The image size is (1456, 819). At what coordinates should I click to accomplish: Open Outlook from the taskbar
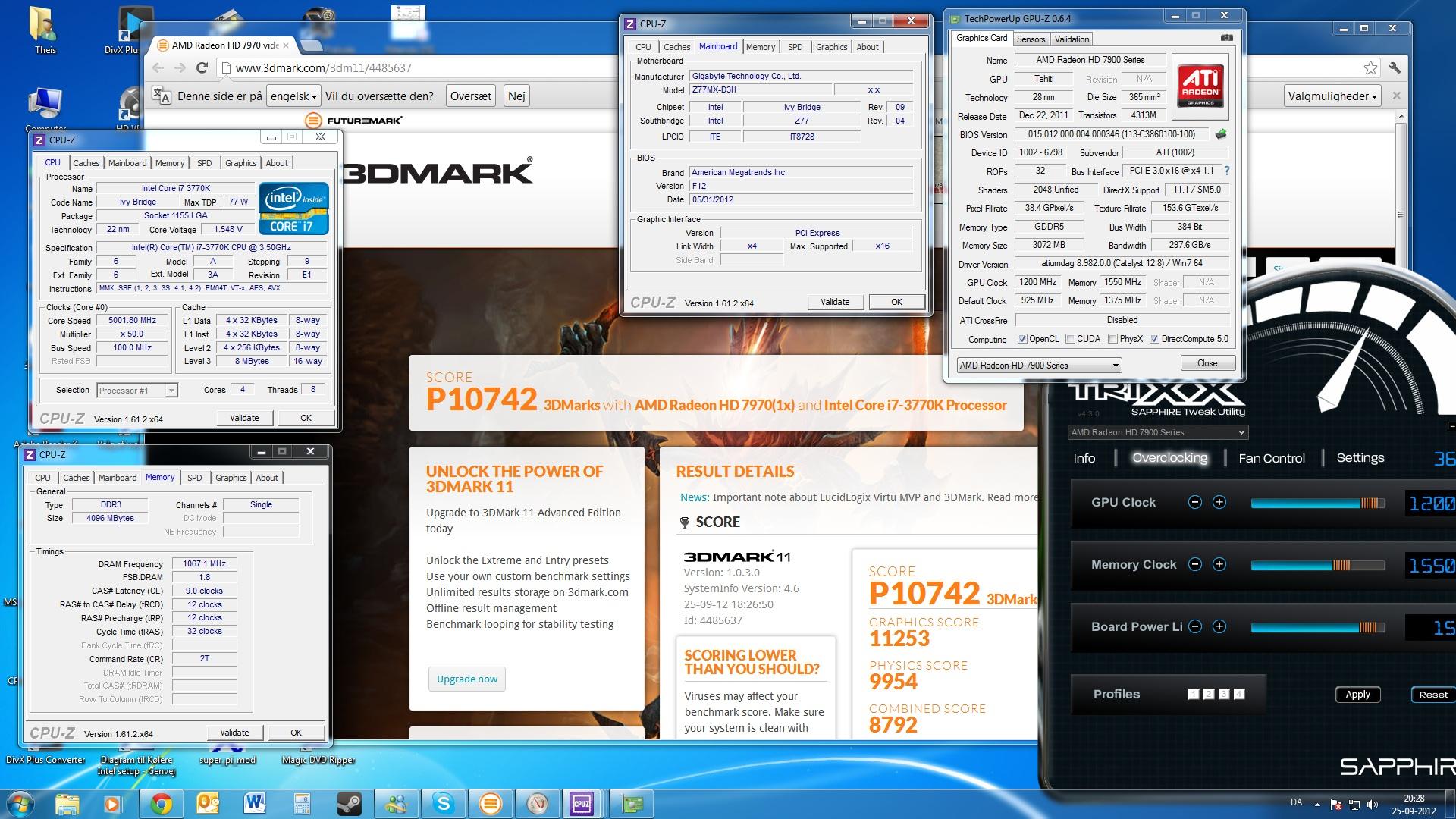208,803
